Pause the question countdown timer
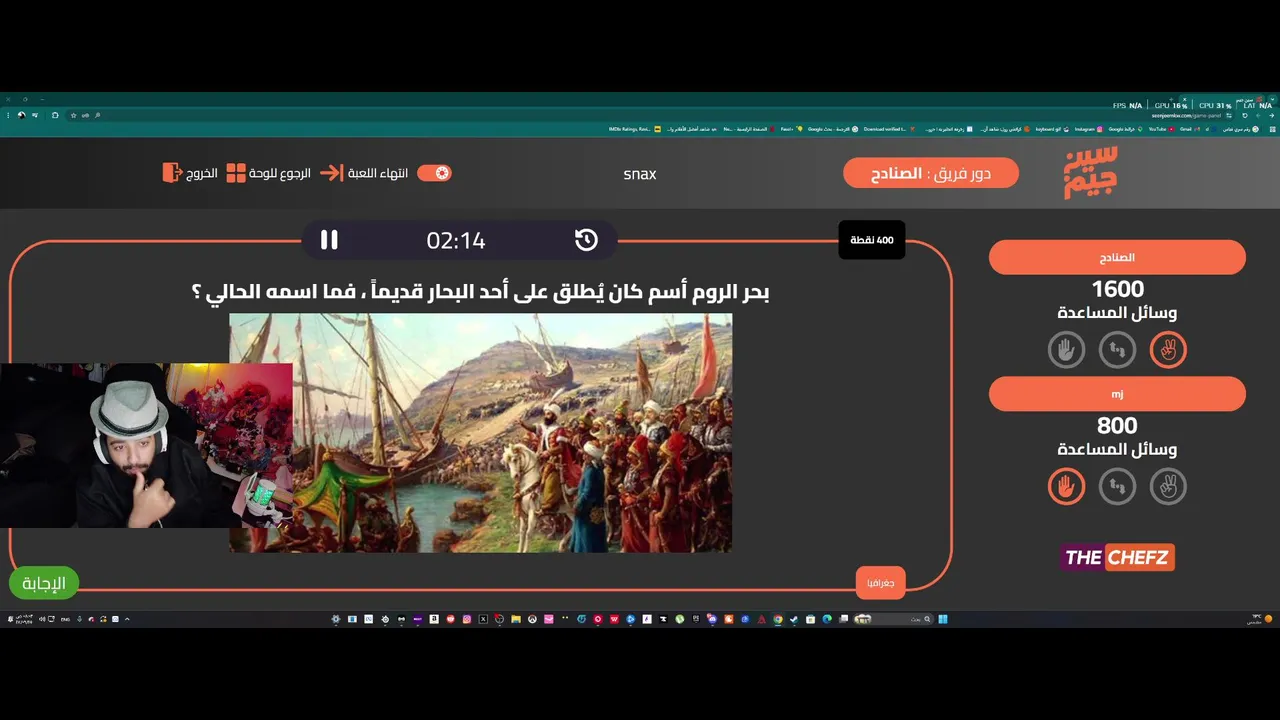 point(329,240)
